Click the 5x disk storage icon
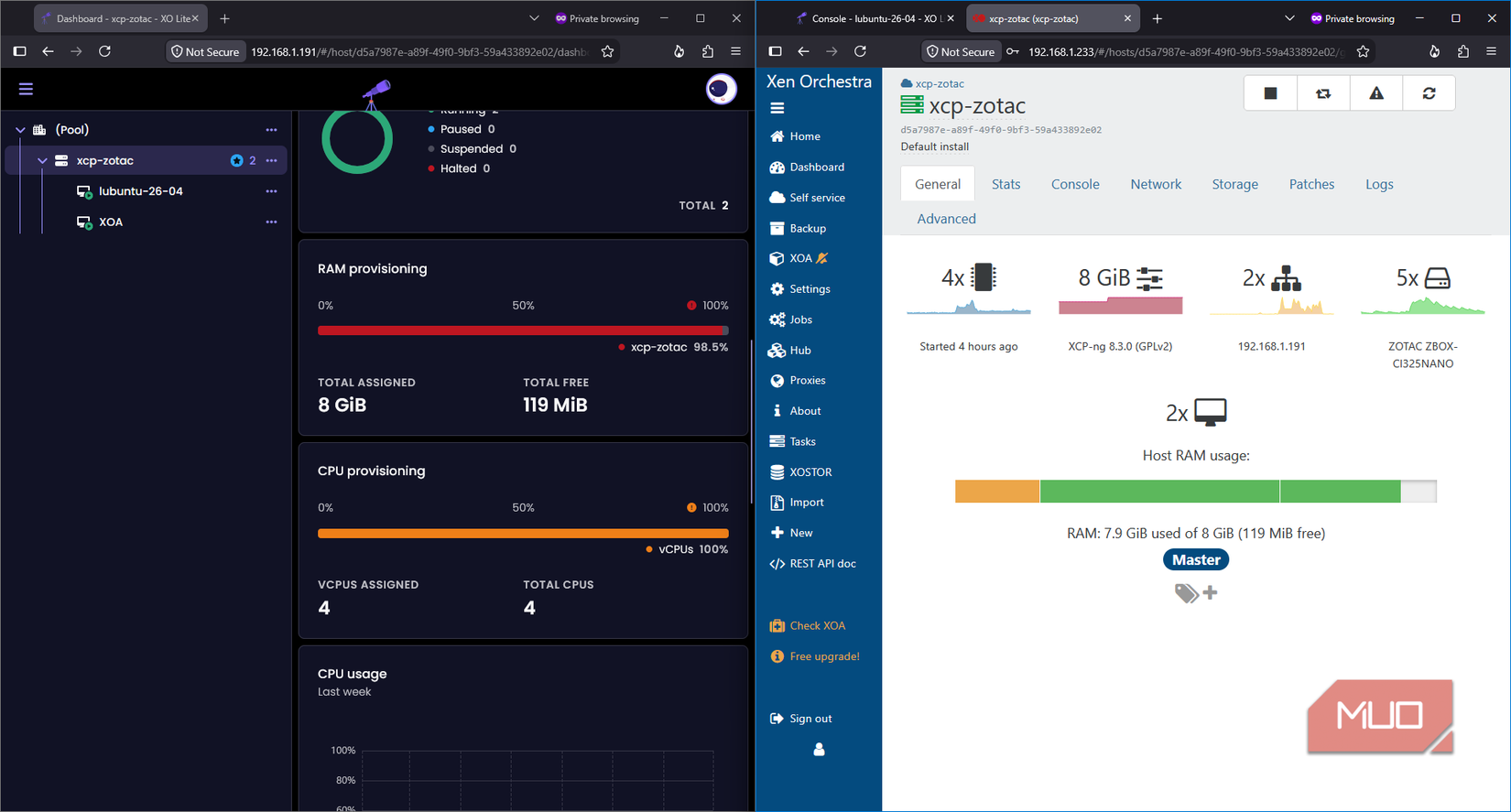The width and height of the screenshot is (1511, 812). [1438, 278]
